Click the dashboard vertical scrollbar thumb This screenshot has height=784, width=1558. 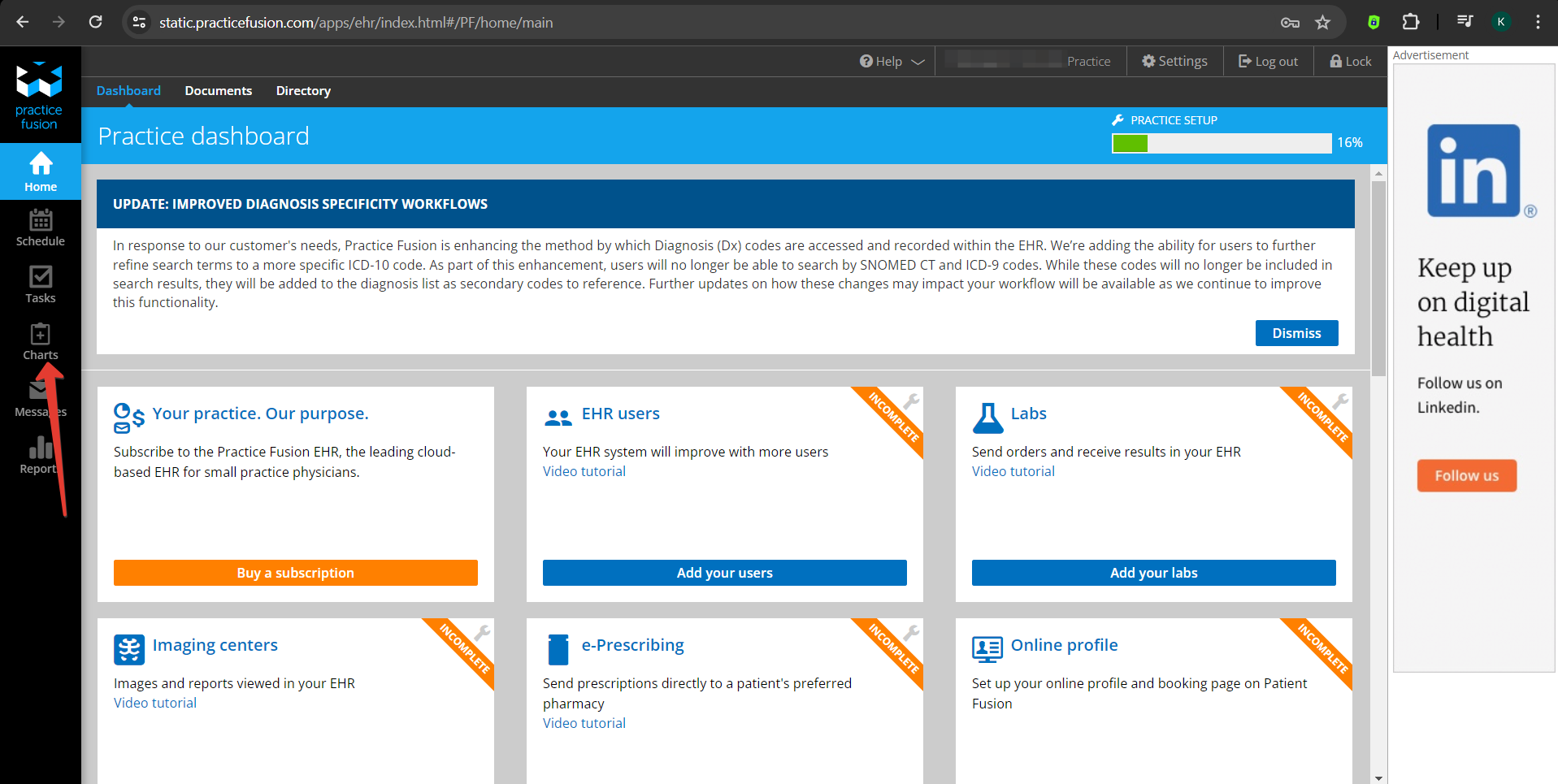1378,276
